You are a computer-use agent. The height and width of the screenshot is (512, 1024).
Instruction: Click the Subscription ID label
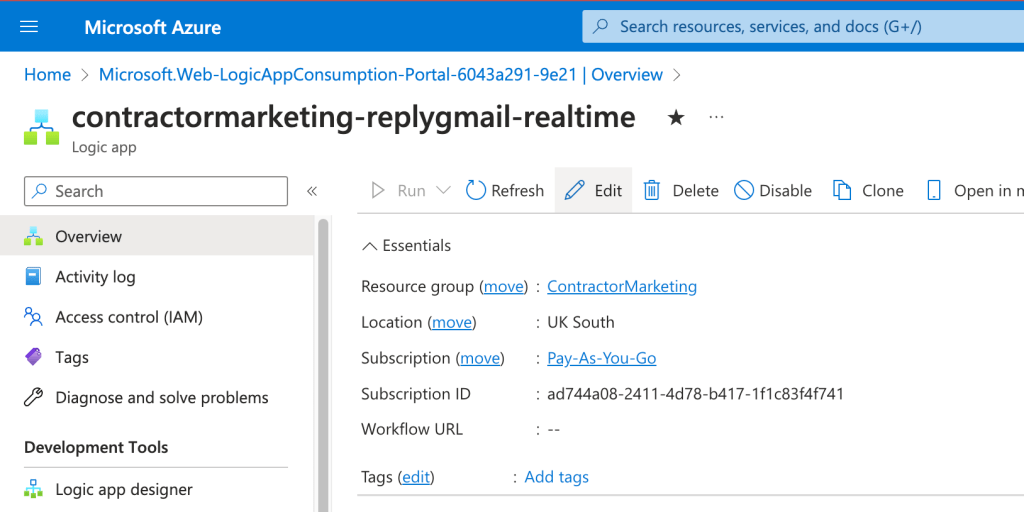coord(415,394)
